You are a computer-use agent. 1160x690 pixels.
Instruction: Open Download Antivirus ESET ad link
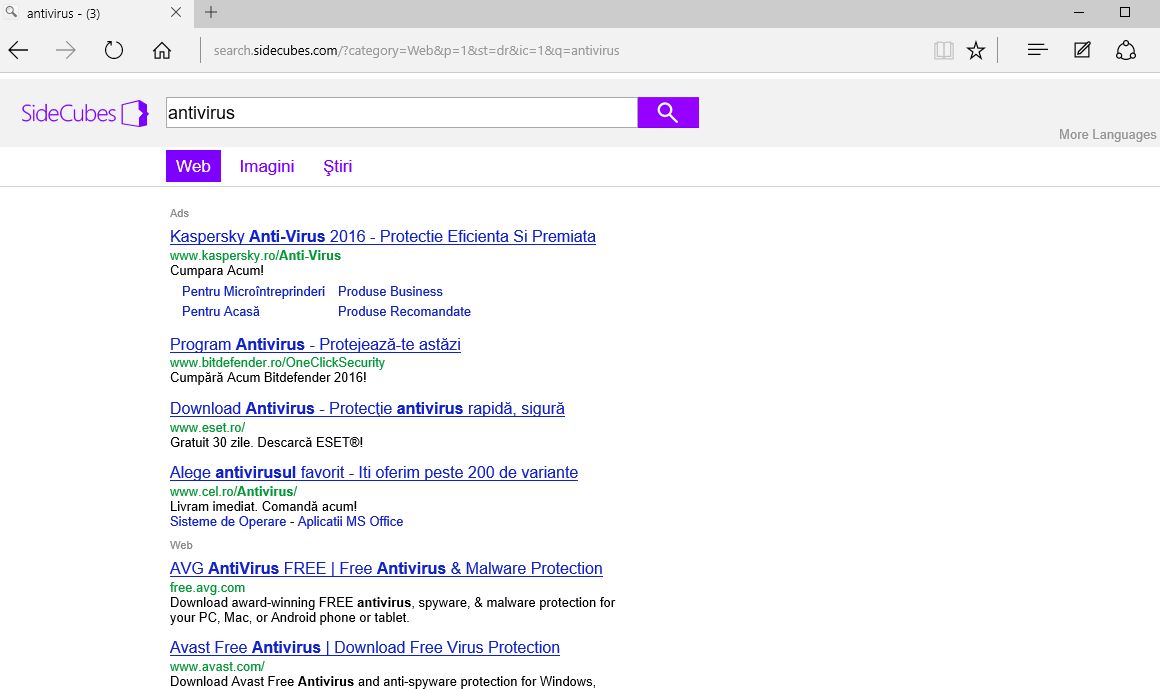pyautogui.click(x=367, y=409)
